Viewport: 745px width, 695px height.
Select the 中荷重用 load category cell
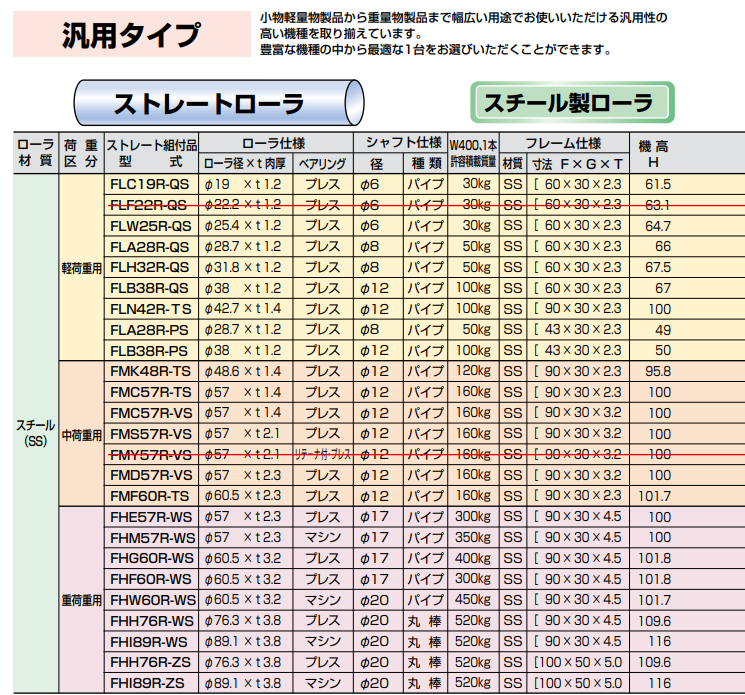[x=81, y=435]
